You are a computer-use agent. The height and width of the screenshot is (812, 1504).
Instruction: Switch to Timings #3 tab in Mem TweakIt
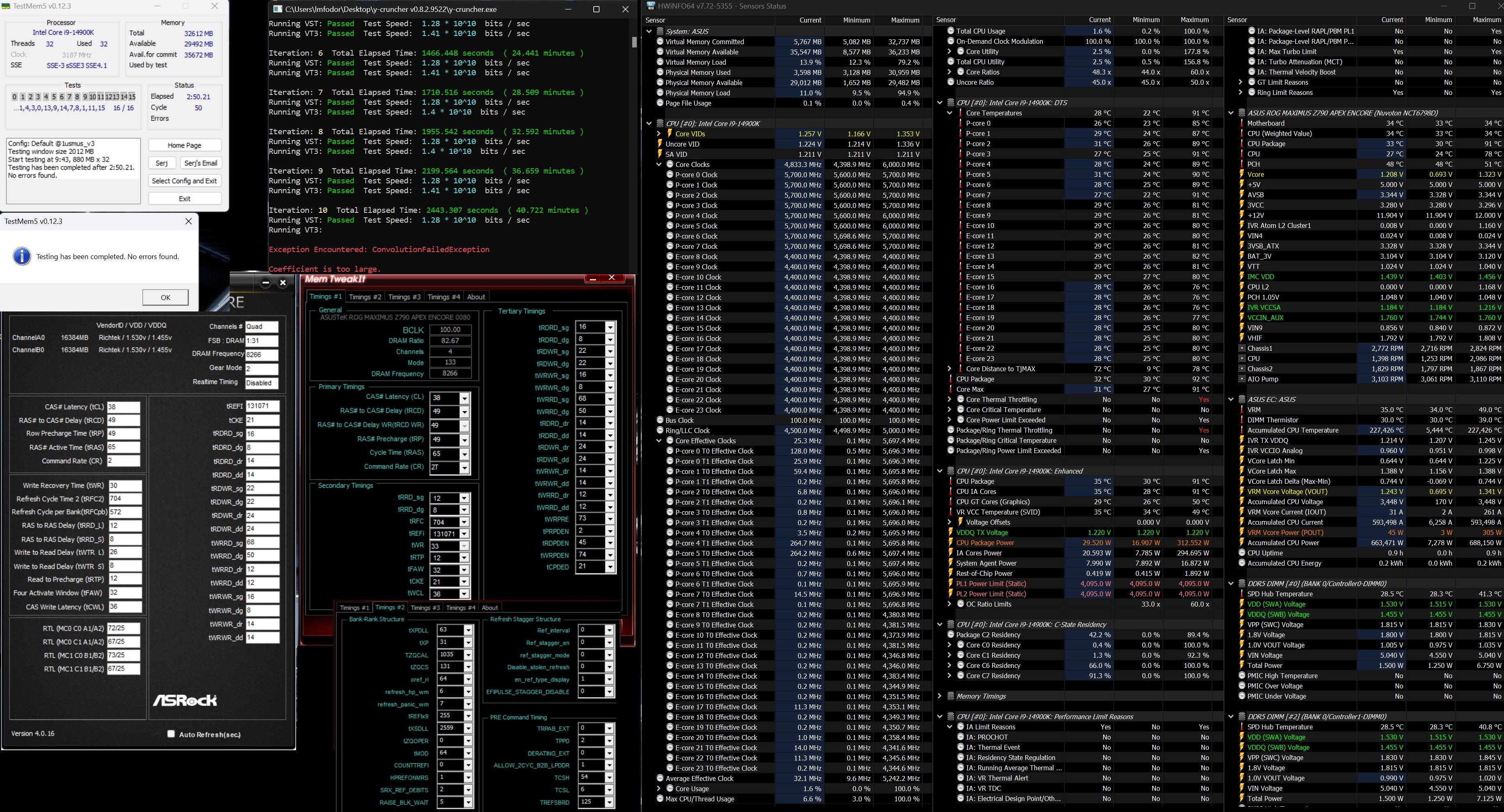pos(404,297)
